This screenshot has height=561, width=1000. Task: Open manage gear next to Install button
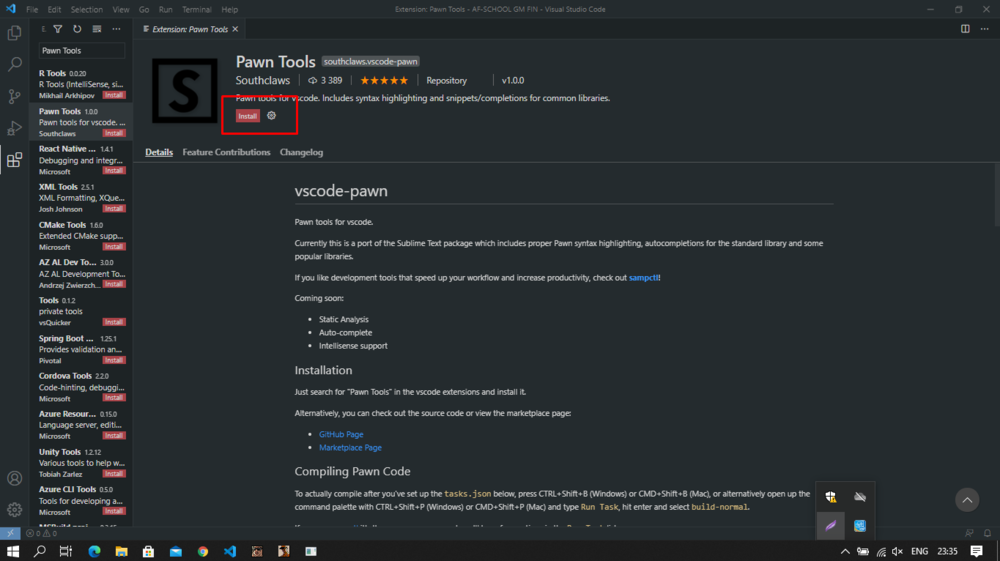click(x=272, y=115)
